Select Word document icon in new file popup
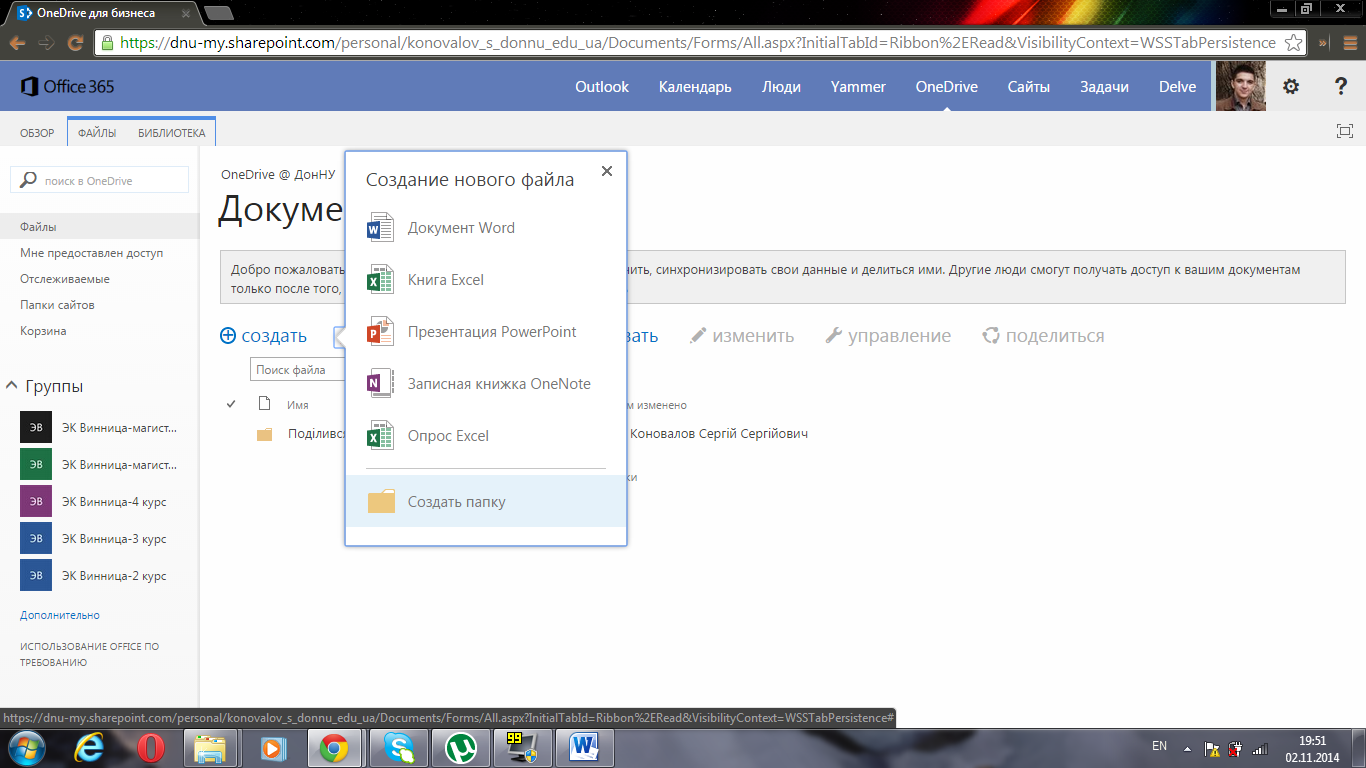Image resolution: width=1366 pixels, height=768 pixels. click(381, 227)
